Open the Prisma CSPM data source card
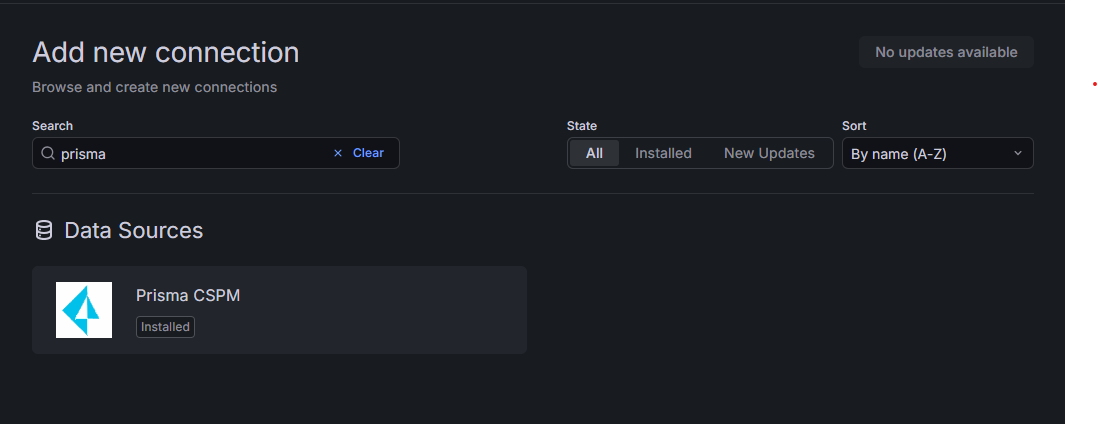Viewport: 1098px width, 424px height. point(279,310)
